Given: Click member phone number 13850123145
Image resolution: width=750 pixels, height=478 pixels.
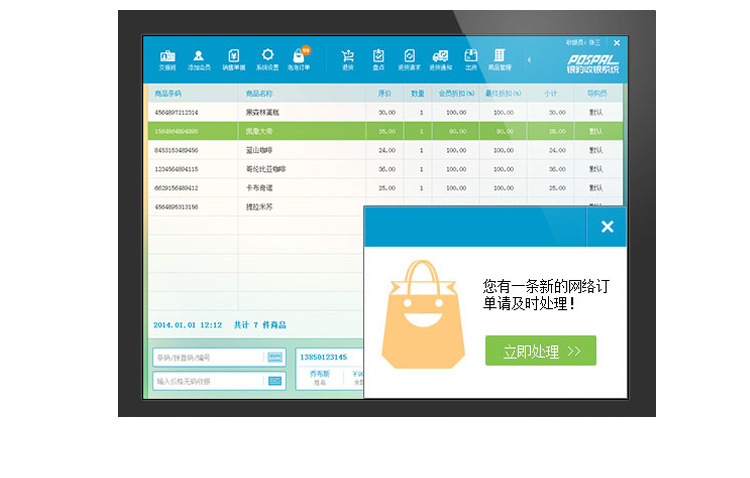Looking at the screenshot, I should (323, 357).
